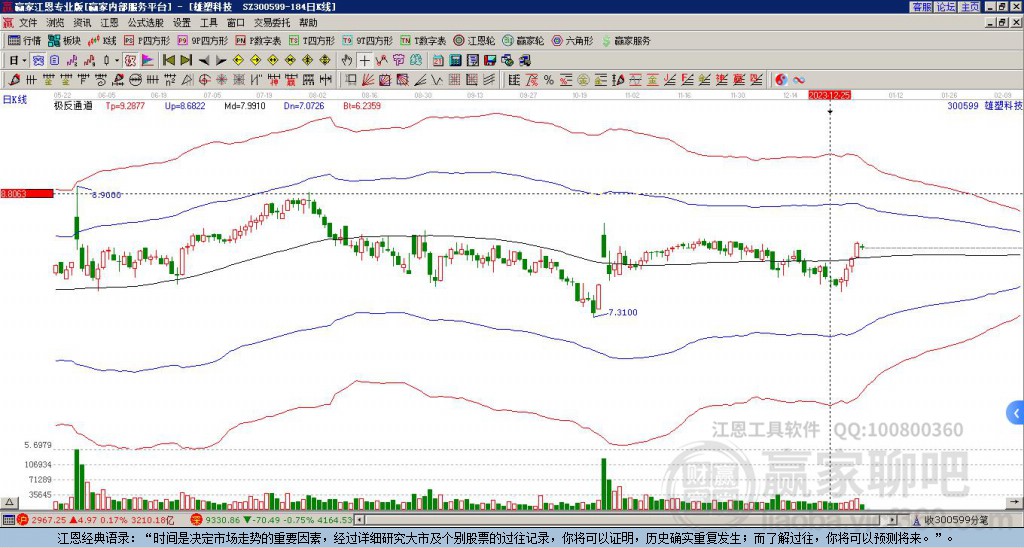Click the 8.9000 high price label

point(106,195)
